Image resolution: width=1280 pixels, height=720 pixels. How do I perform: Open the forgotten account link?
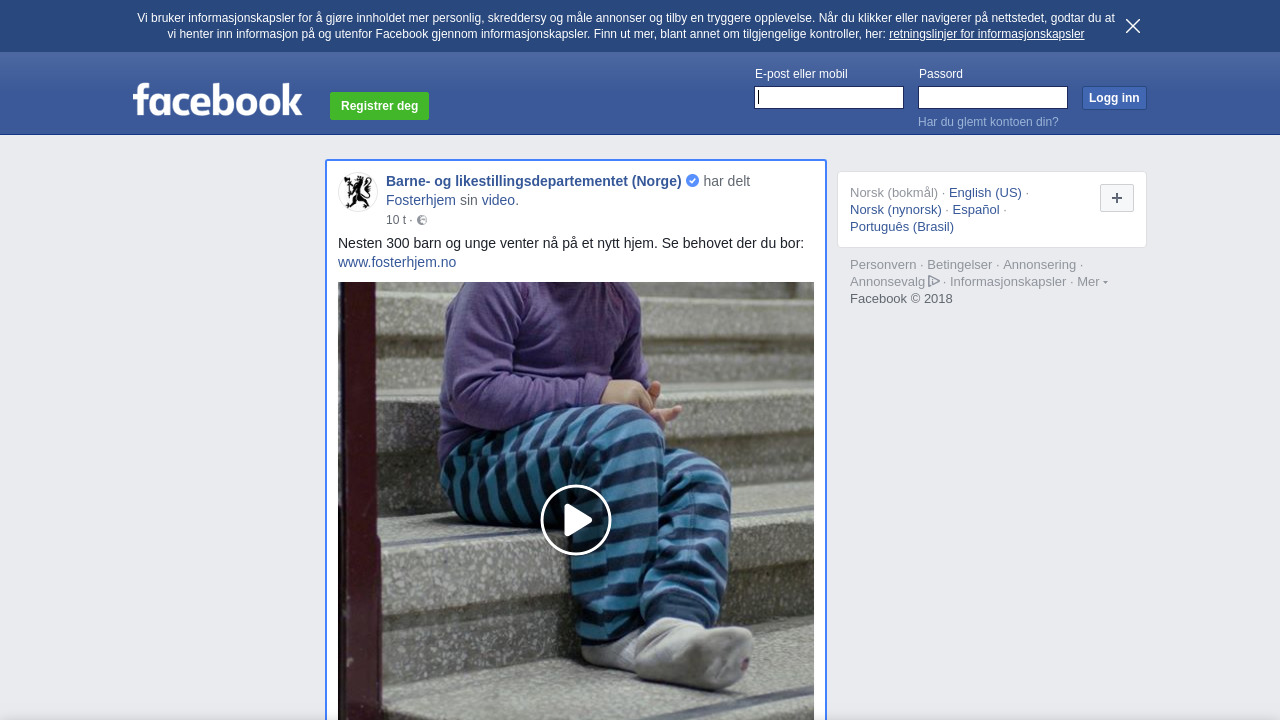click(x=988, y=122)
